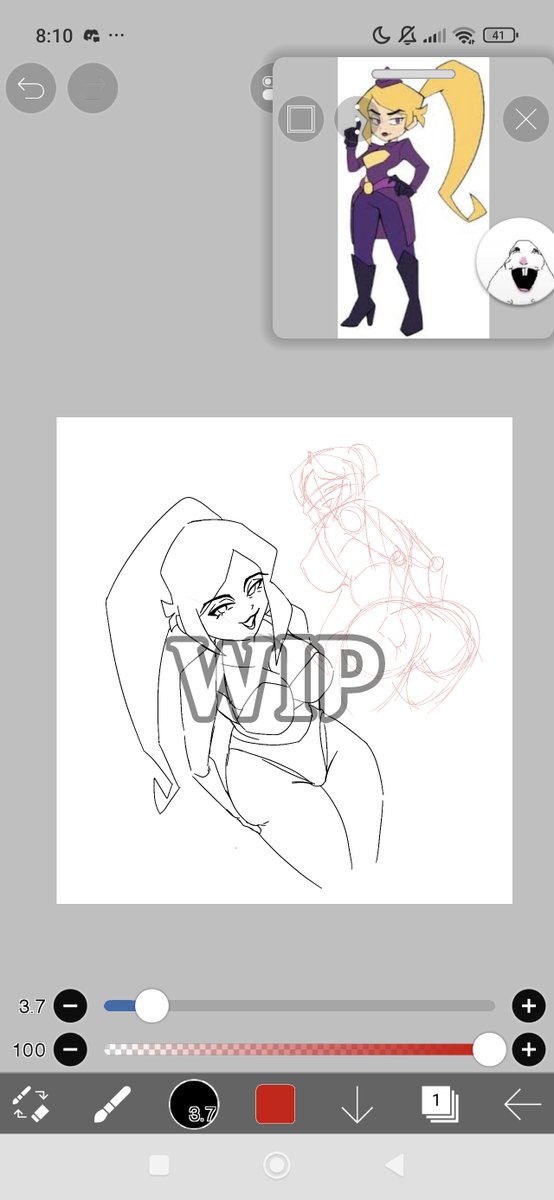Toggle between brush and eraser tool

point(31,1104)
